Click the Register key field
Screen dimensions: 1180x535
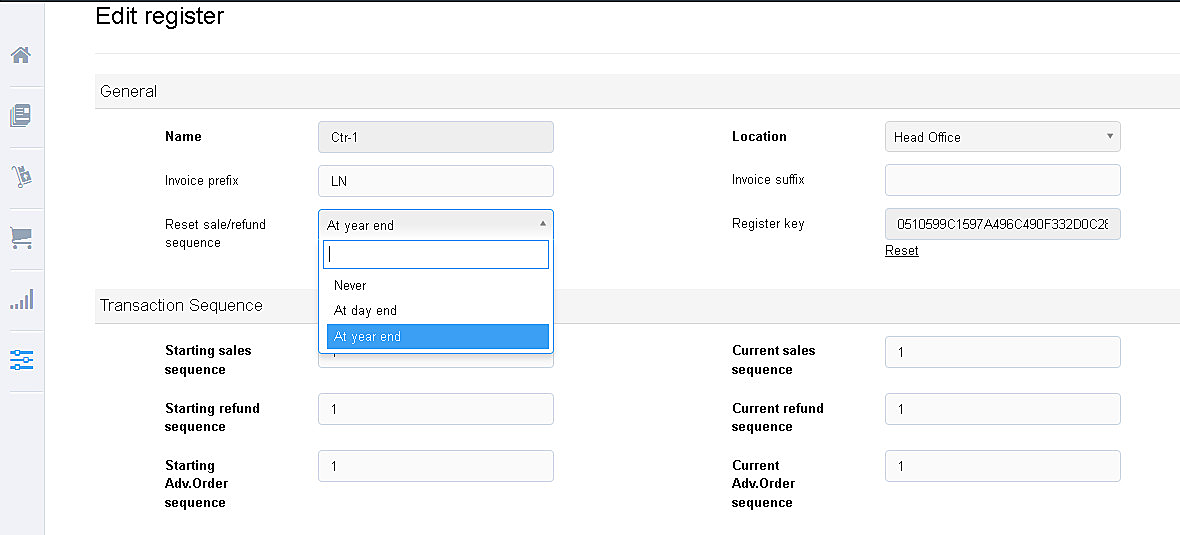click(1002, 225)
